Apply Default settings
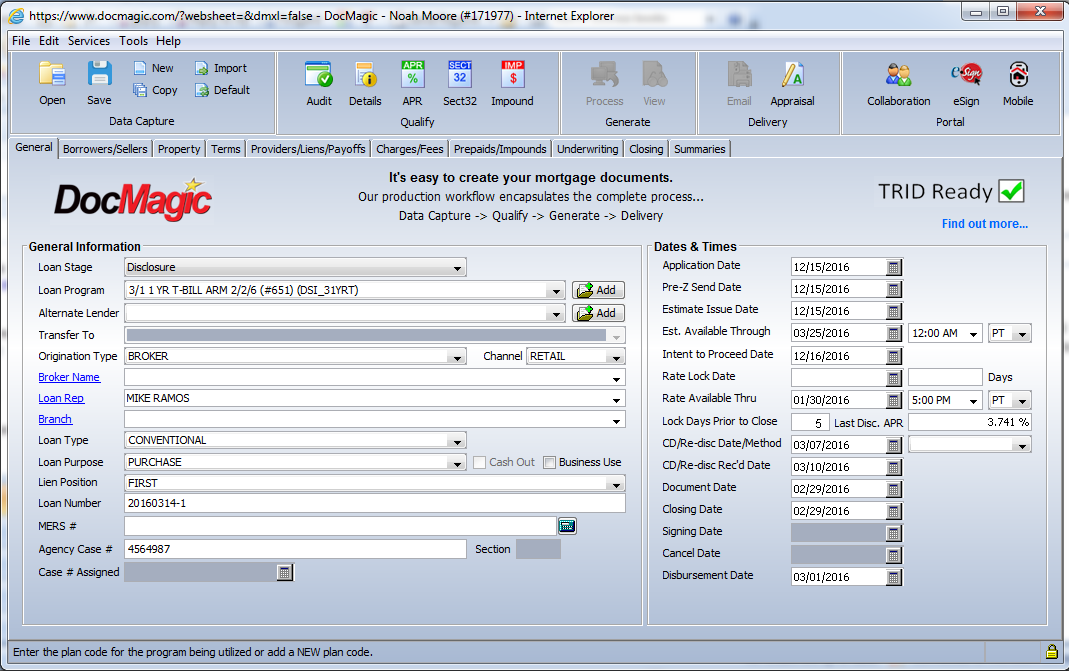Image resolution: width=1069 pixels, height=671 pixels. pyautogui.click(x=222, y=90)
